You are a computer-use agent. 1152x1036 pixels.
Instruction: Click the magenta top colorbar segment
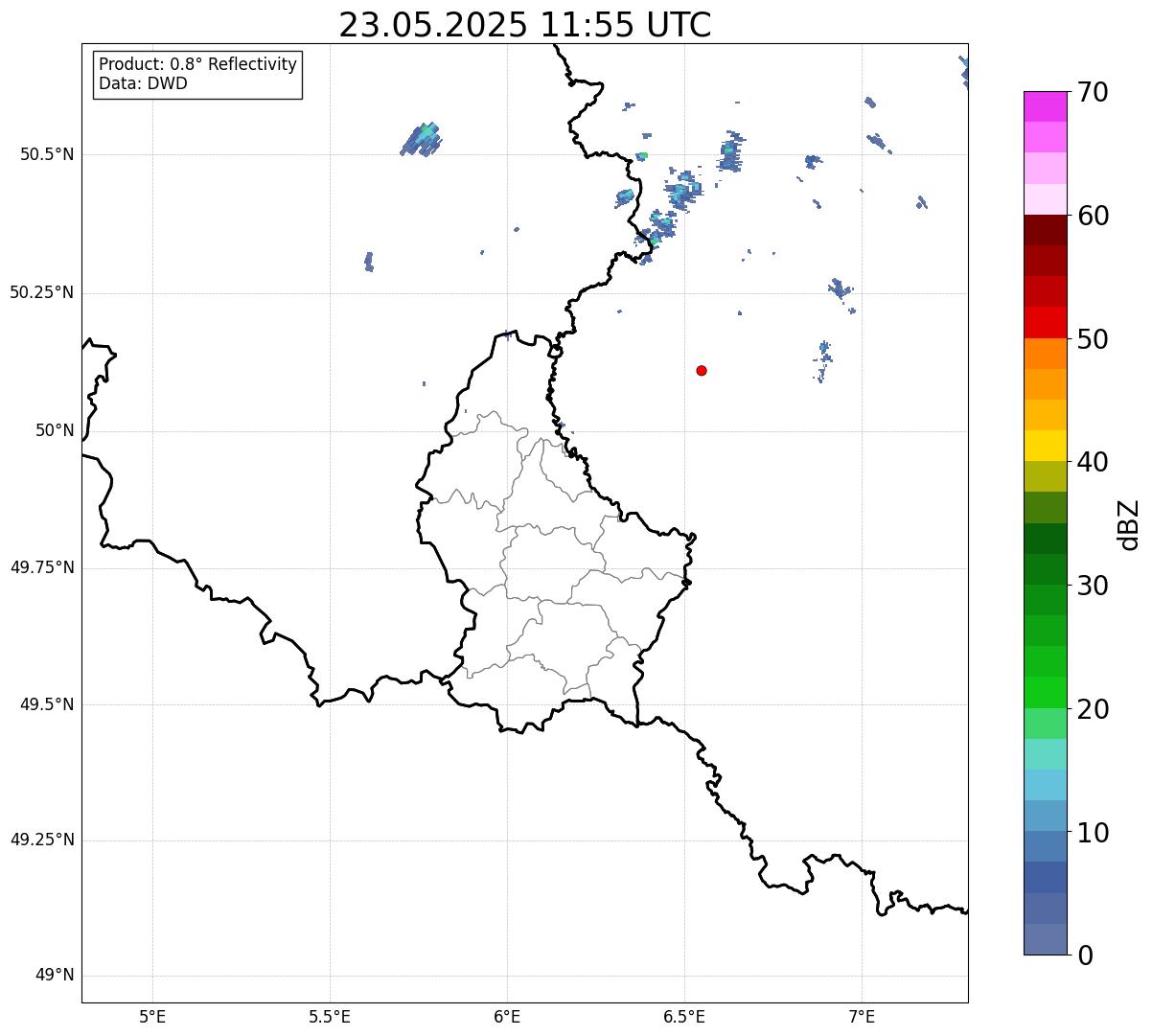[1045, 106]
